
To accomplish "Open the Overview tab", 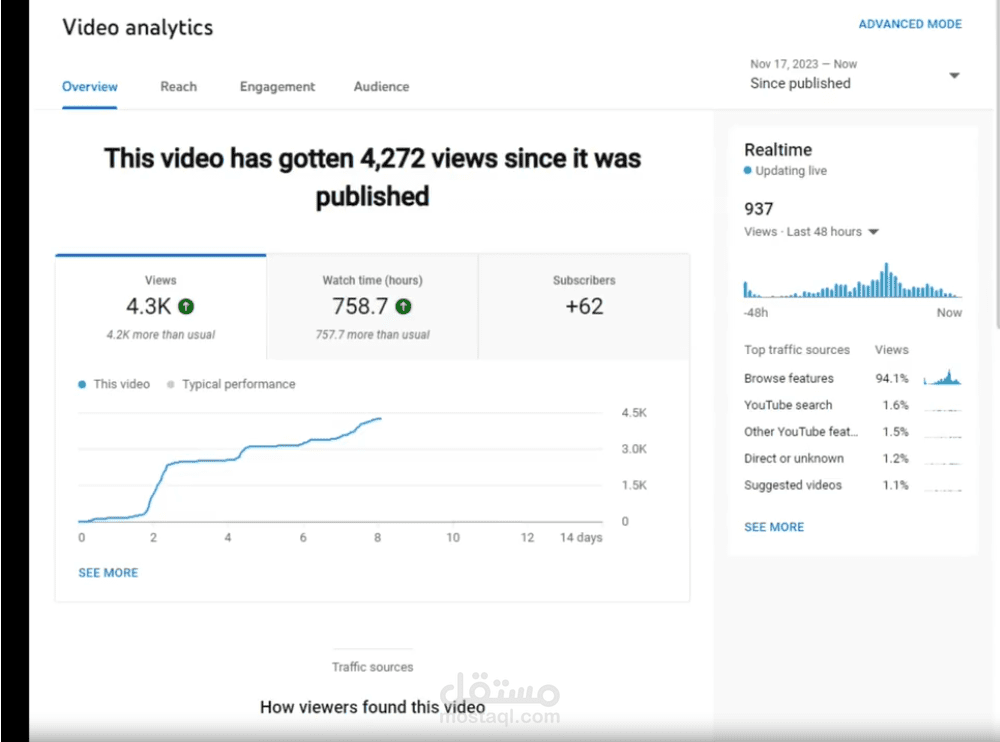I will click(89, 87).
